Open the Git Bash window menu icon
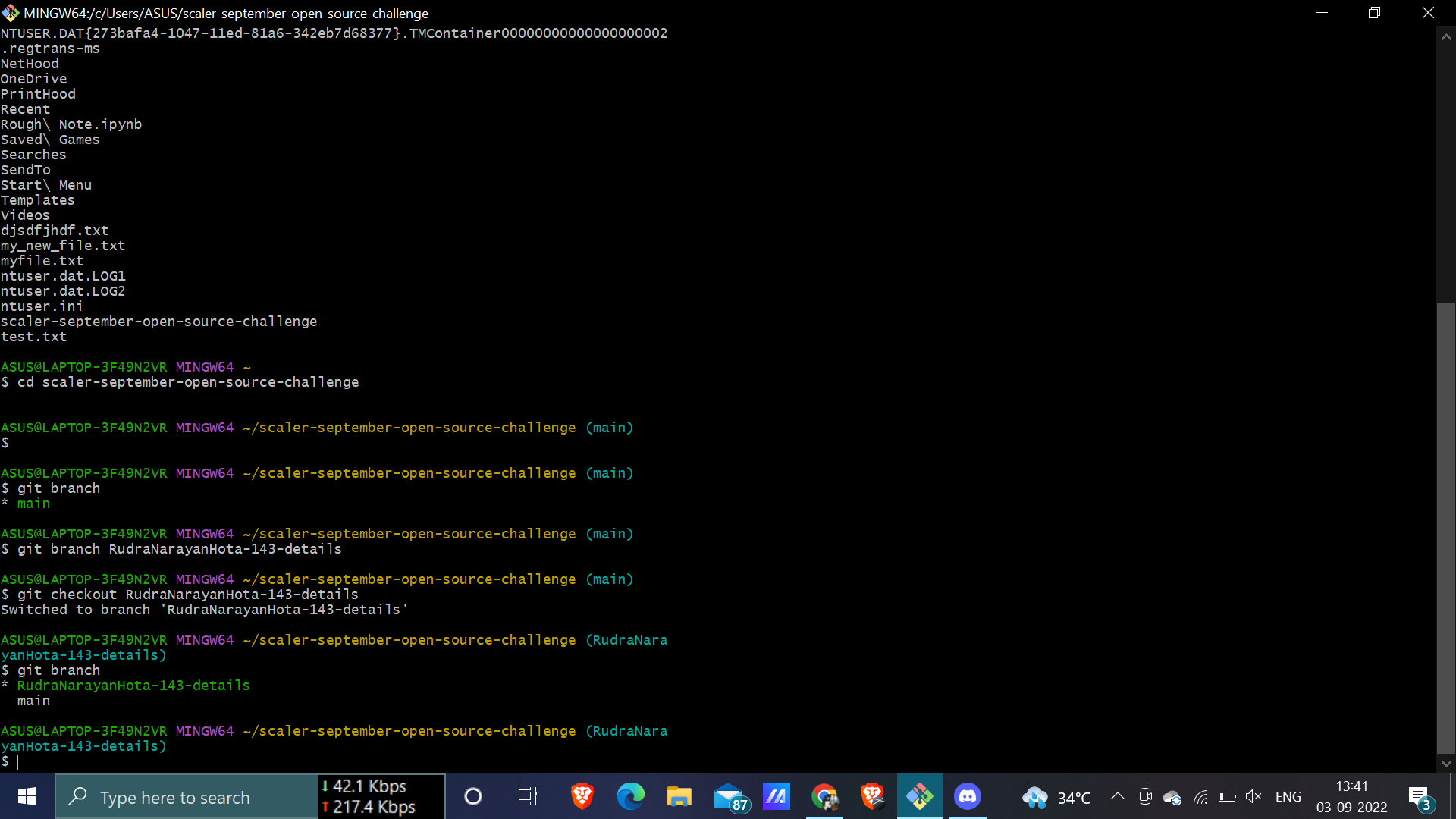Image resolution: width=1456 pixels, height=819 pixels. tap(10, 13)
